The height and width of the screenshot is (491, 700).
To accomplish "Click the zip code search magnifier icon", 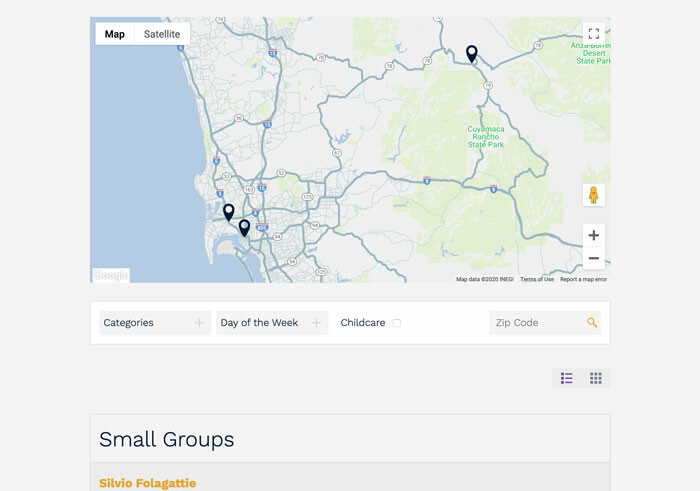I will pos(592,323).
